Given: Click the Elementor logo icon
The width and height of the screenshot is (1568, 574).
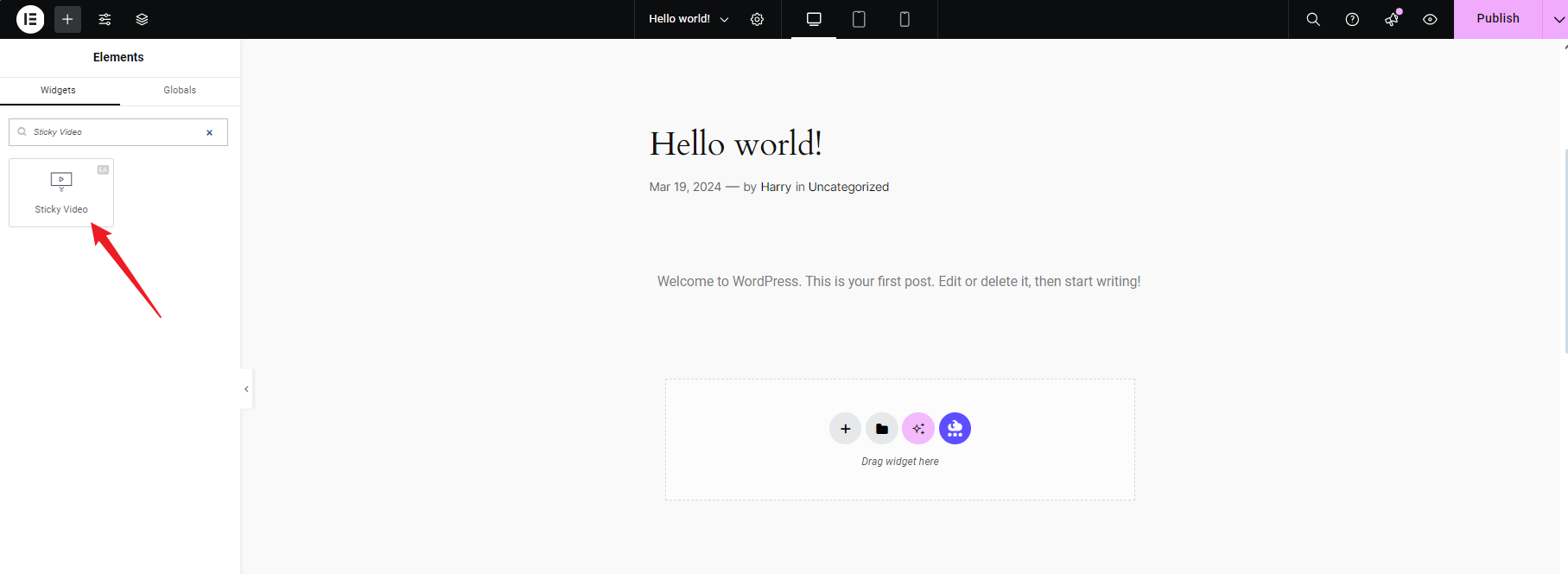Looking at the screenshot, I should pyautogui.click(x=30, y=19).
